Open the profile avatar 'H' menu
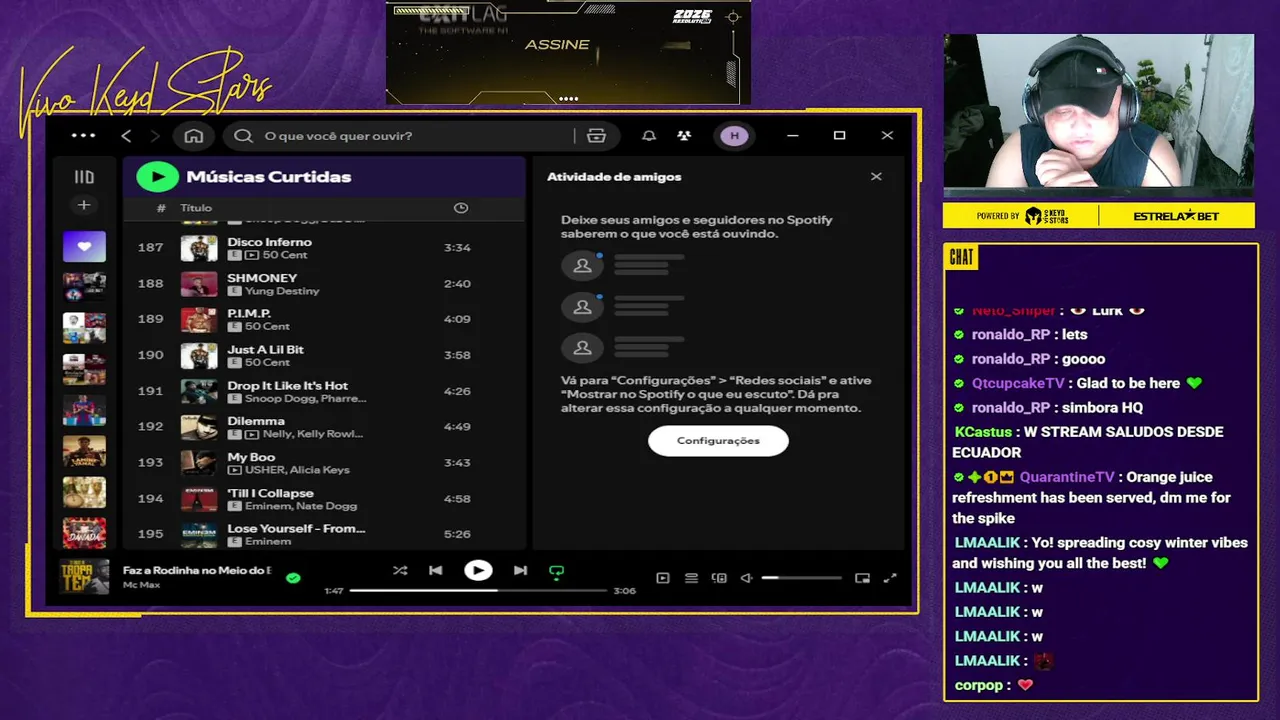Image resolution: width=1280 pixels, height=720 pixels. click(734, 136)
